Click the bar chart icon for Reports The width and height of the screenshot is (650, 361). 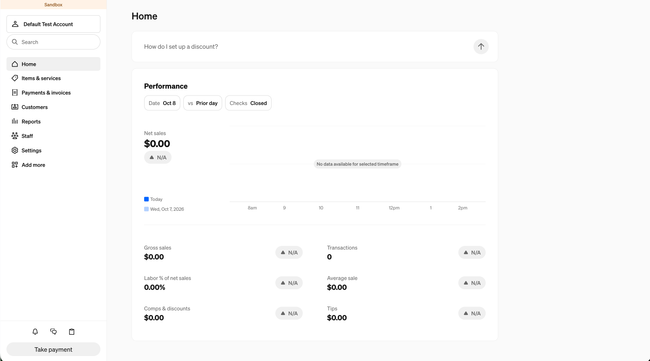coord(15,121)
